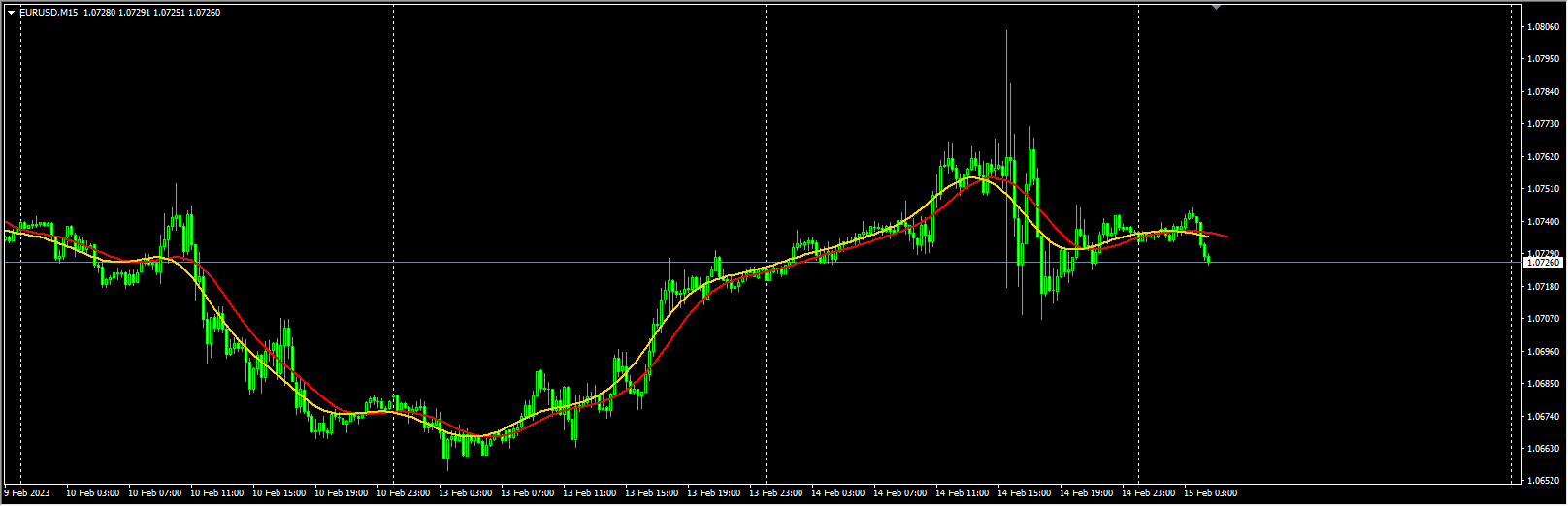Click the 13 Feb 15:00 time label
Screen dimensions: 1568x506
pos(652,493)
